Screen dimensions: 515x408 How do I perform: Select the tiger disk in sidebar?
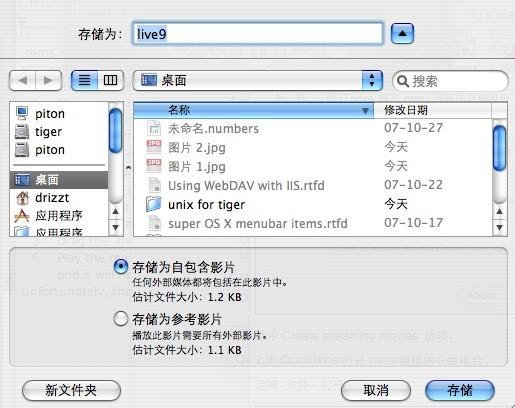click(48, 132)
